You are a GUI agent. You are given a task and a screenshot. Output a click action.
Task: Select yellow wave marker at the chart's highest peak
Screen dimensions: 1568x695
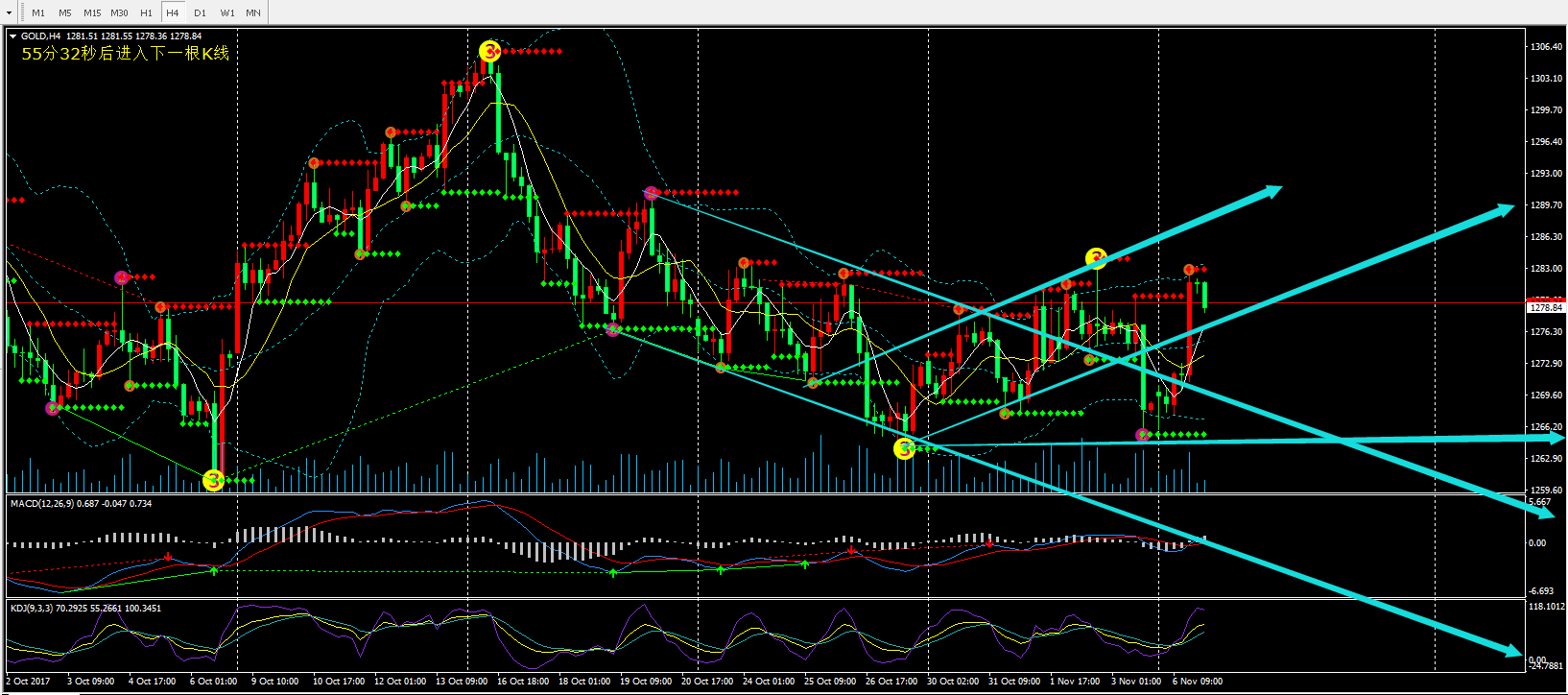tap(490, 51)
